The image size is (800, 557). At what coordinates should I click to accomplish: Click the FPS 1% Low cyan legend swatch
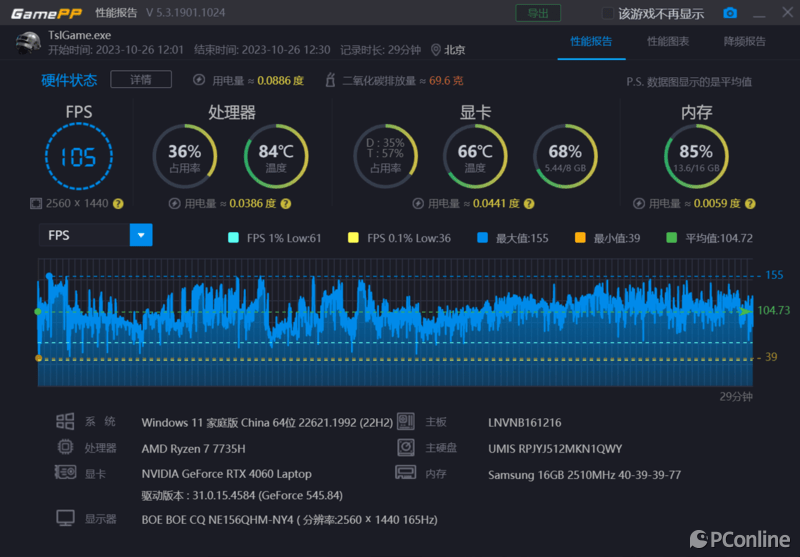[x=233, y=238]
